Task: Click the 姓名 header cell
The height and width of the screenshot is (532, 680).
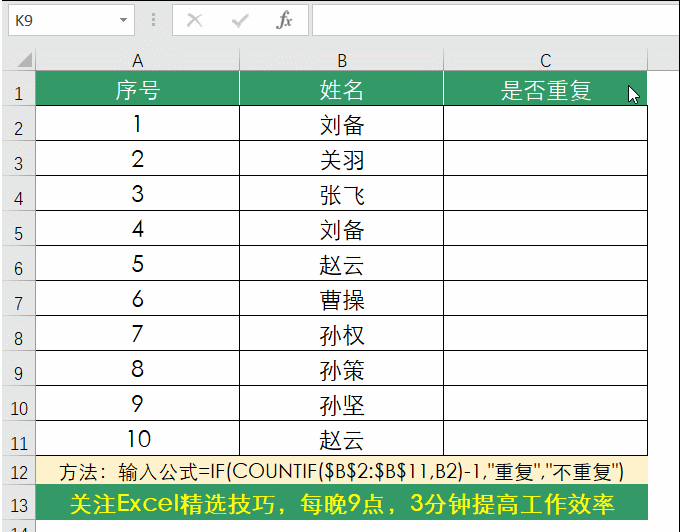Action: 342,88
